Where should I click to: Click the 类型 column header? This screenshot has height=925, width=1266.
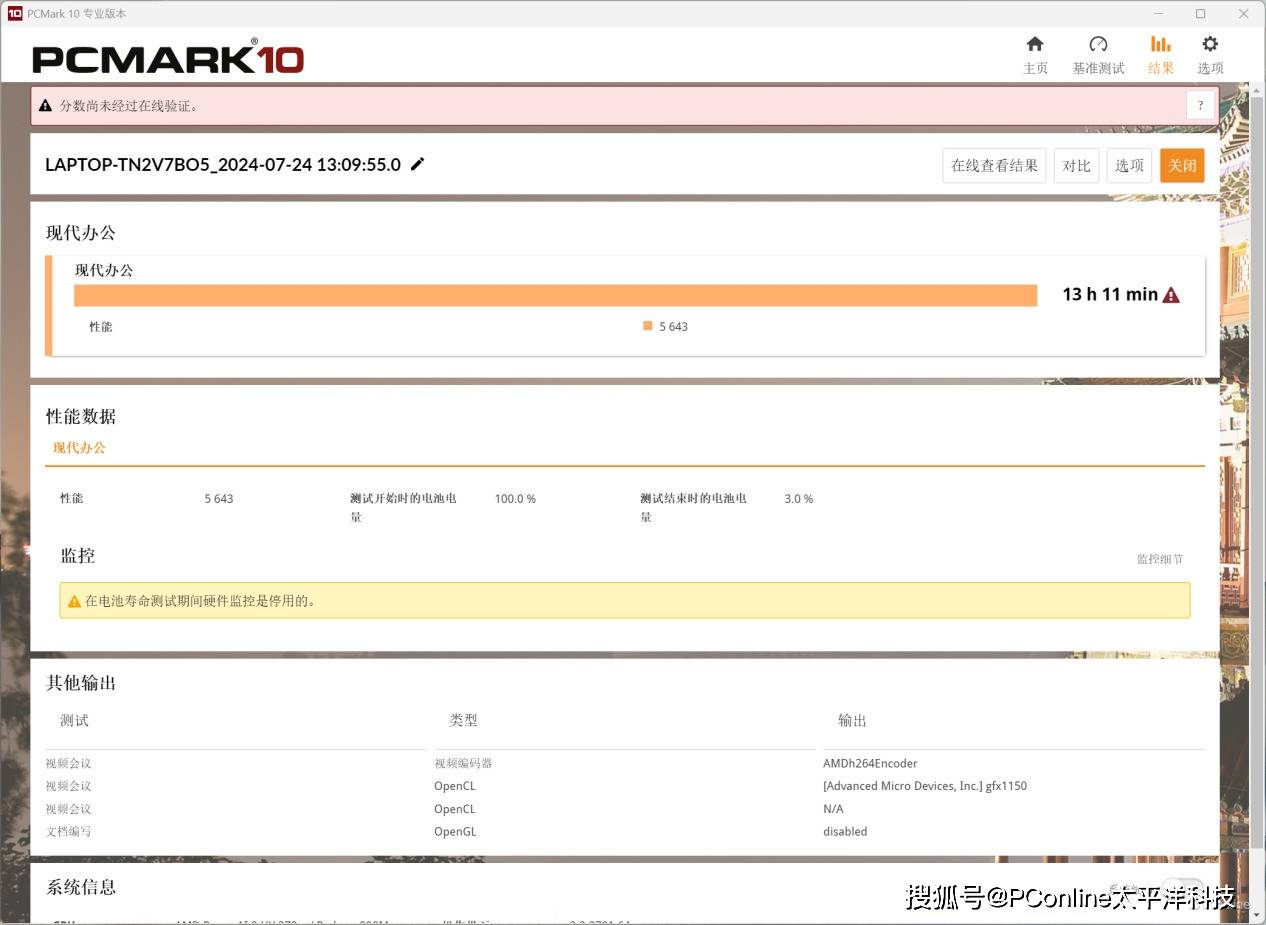point(463,720)
